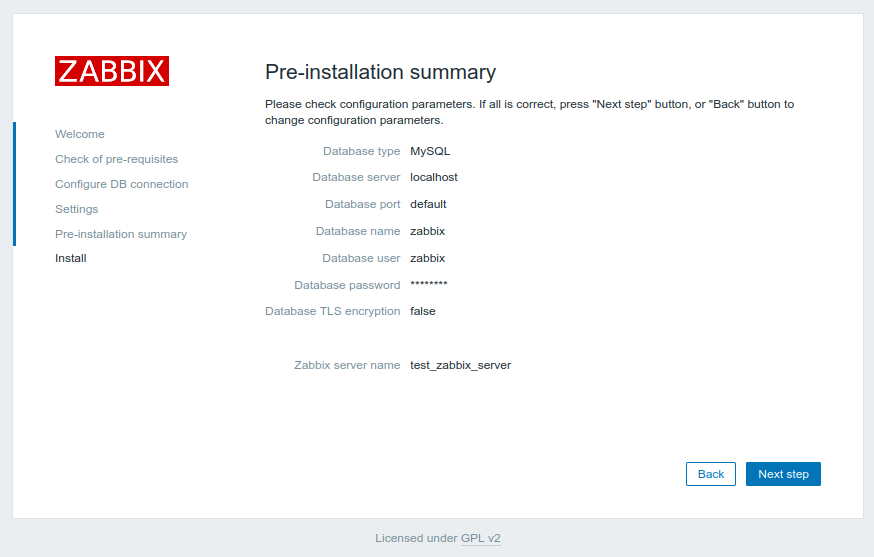This screenshot has height=557, width=874.
Task: Click the Database user value zabbix
Action: coord(428,258)
